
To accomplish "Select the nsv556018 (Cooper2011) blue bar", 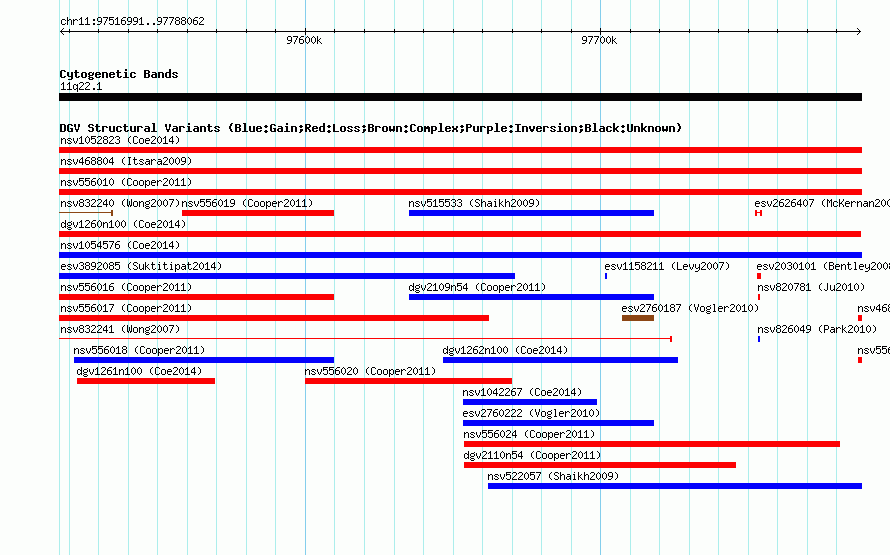I will click(204, 360).
